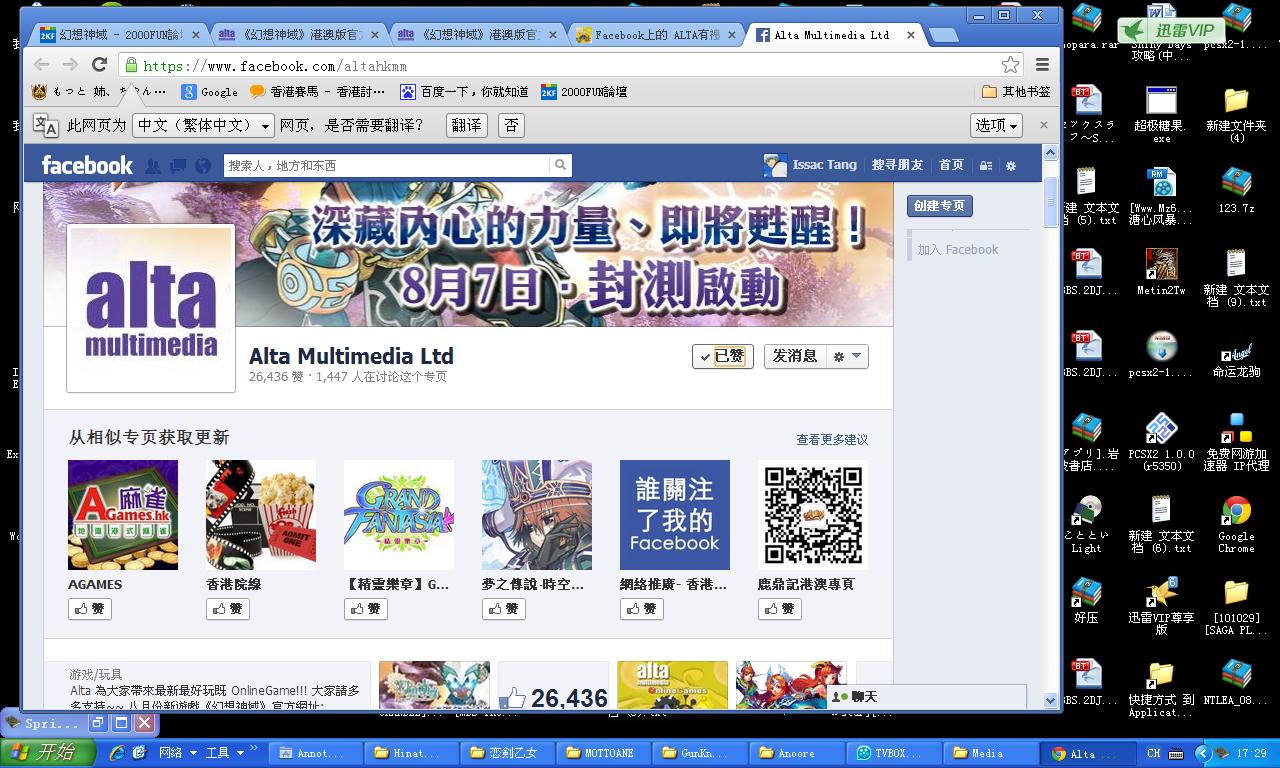The image size is (1280, 768).
Task: Expand the 工具 toolbar menu on taskbar
Action: 224,753
